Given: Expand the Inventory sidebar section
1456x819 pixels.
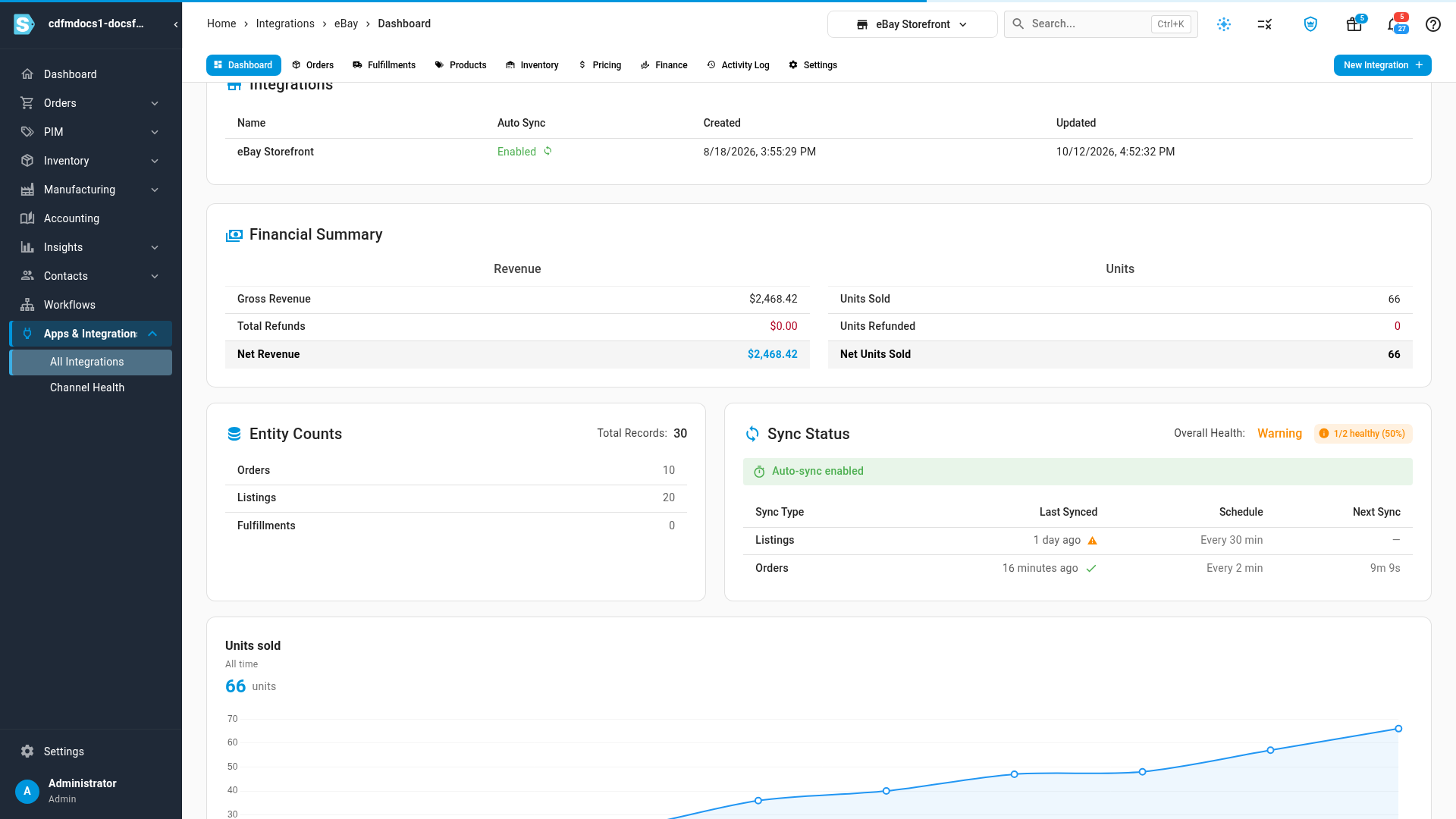Looking at the screenshot, I should 91,161.
